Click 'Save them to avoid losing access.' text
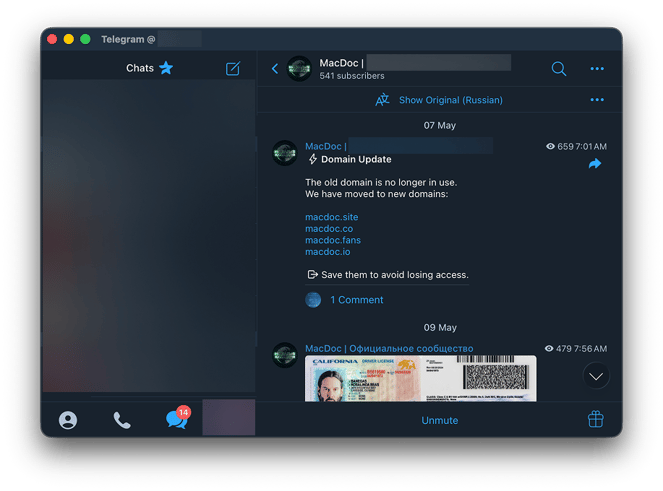Viewport: 663px width, 491px height. [395, 275]
